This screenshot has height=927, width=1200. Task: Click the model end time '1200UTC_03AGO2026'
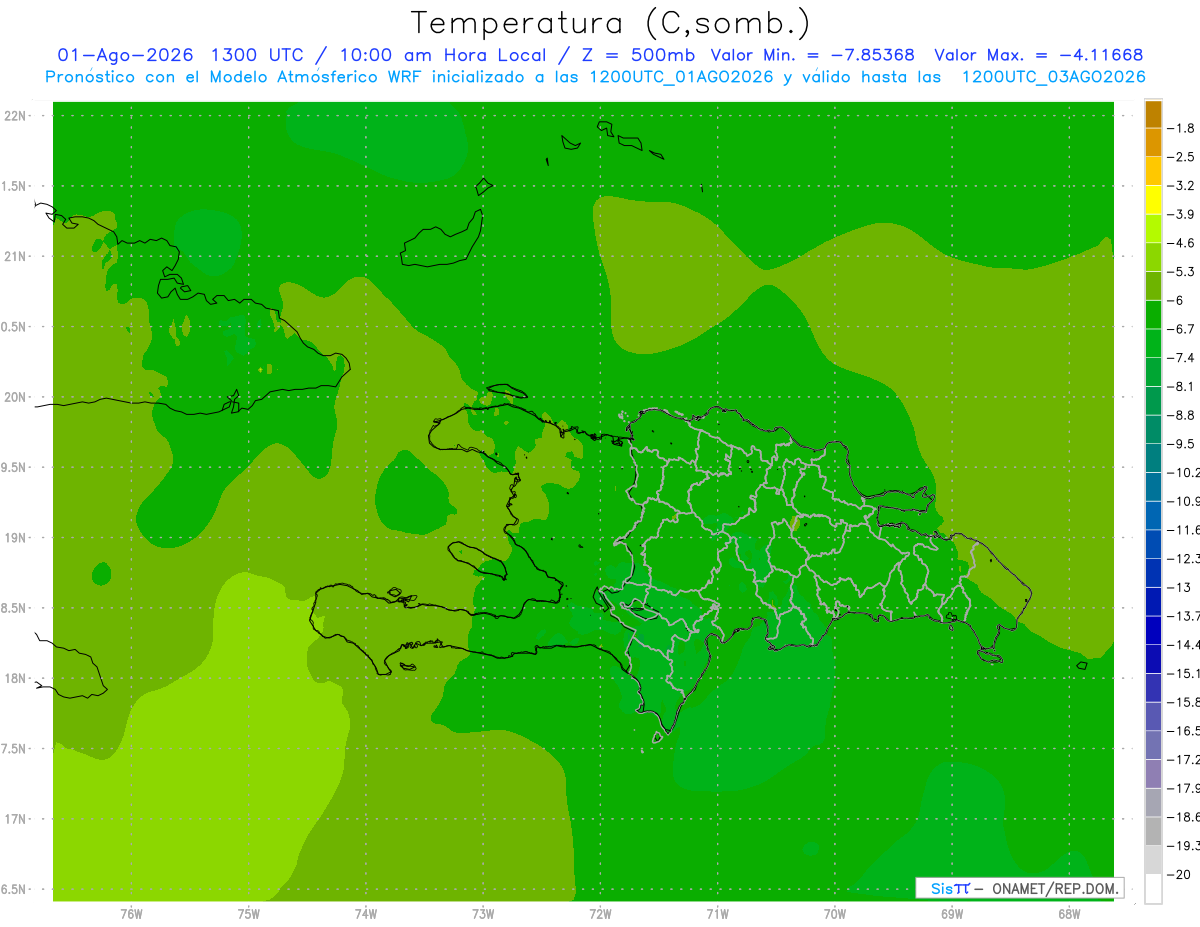point(1053,77)
